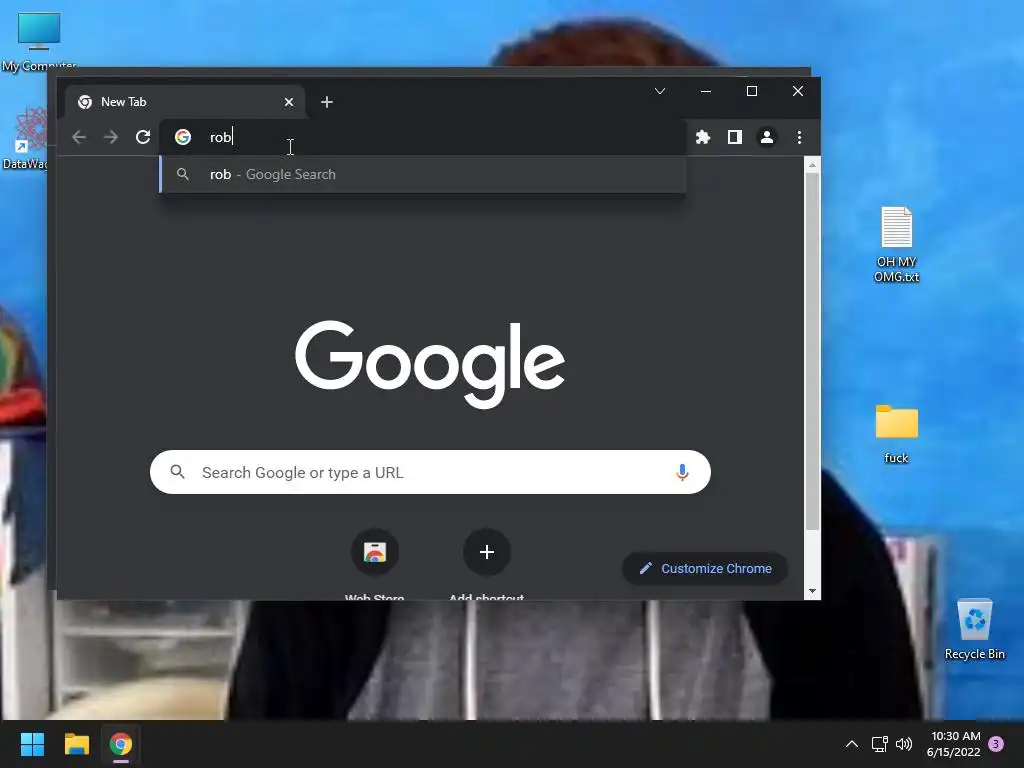Viewport: 1024px width, 768px height.
Task: Close the Chrome window
Action: [797, 91]
